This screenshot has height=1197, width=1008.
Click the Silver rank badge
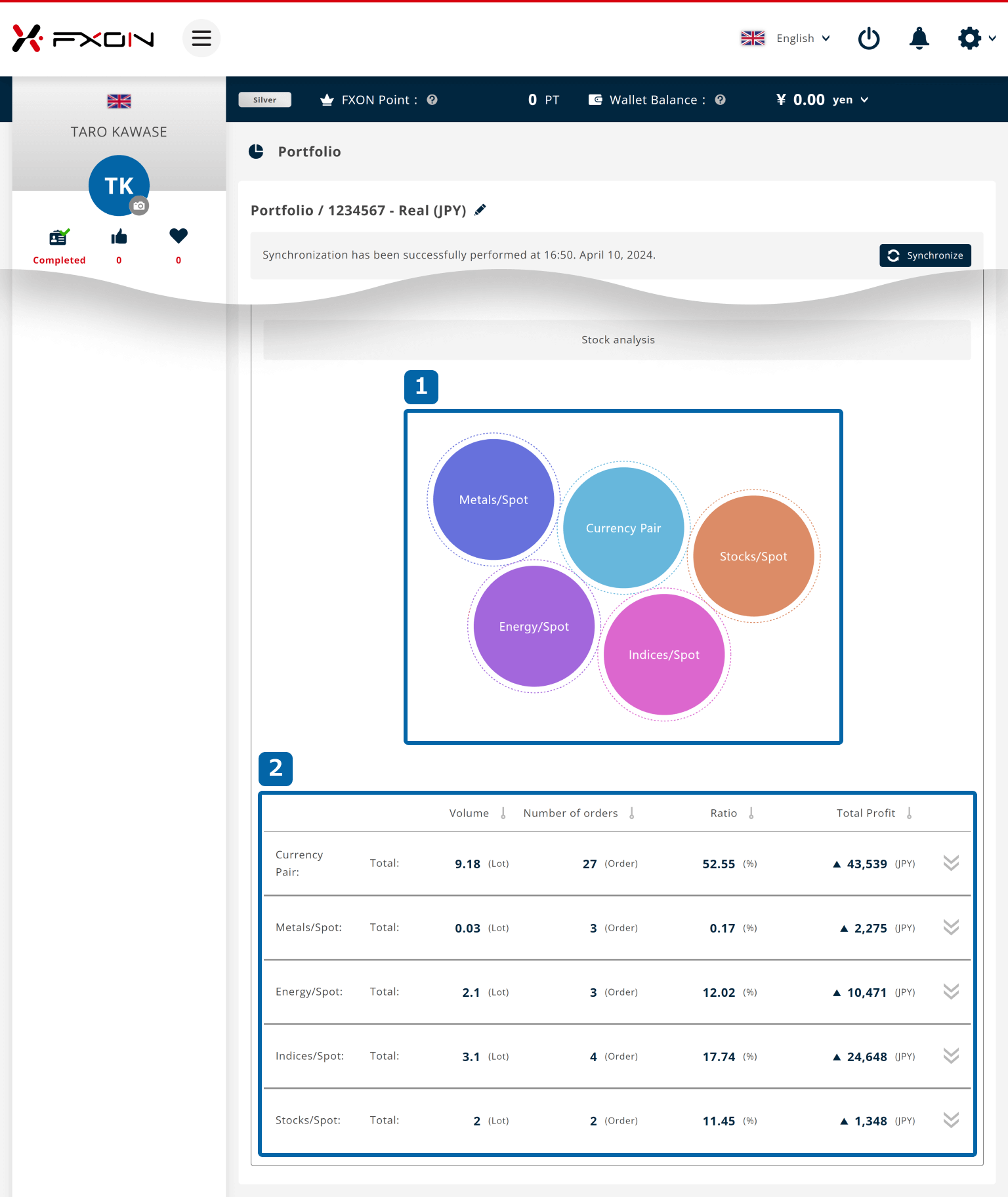pyautogui.click(x=265, y=100)
